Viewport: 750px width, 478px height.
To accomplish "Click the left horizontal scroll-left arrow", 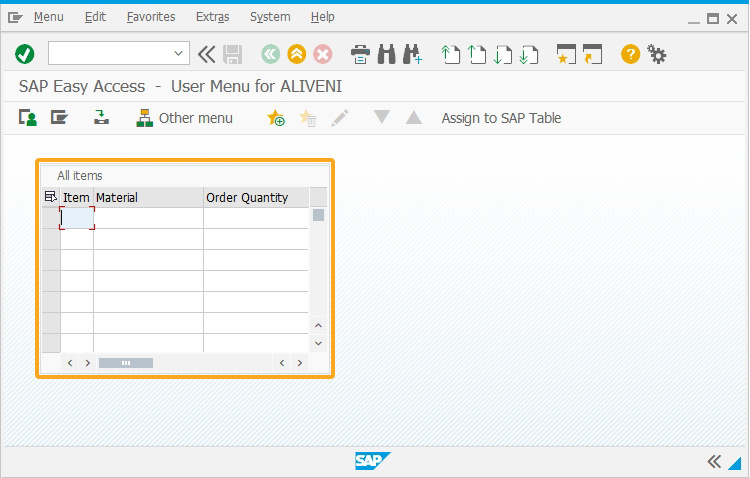I will click(70, 363).
